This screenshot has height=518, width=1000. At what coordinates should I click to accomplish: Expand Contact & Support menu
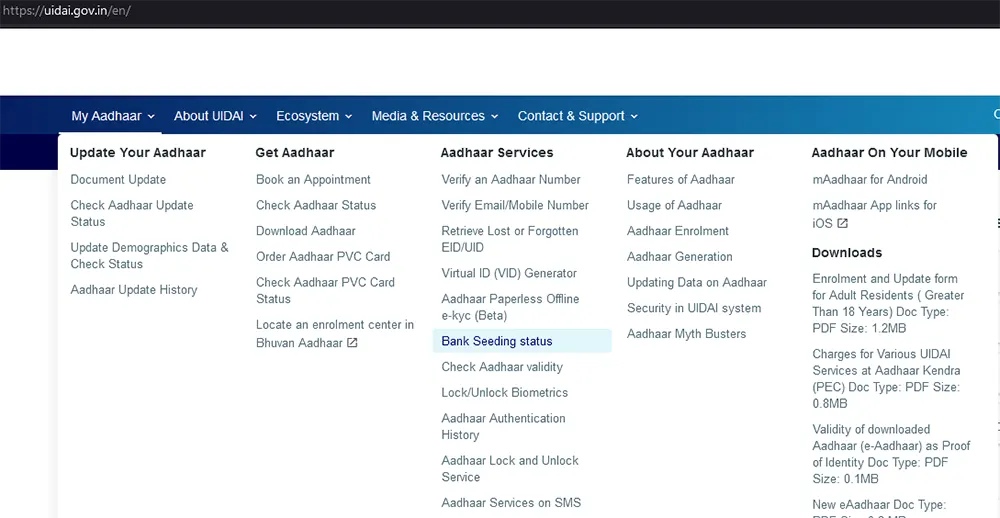point(577,116)
